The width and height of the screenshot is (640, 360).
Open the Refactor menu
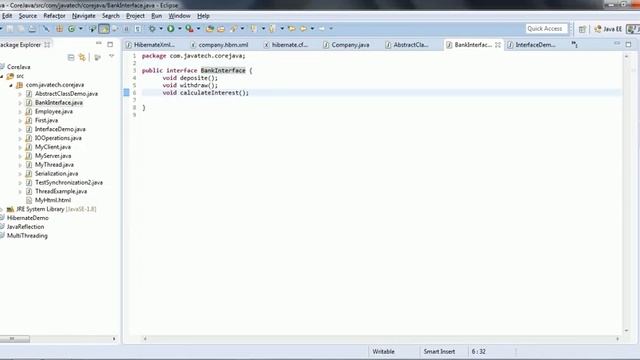54,16
